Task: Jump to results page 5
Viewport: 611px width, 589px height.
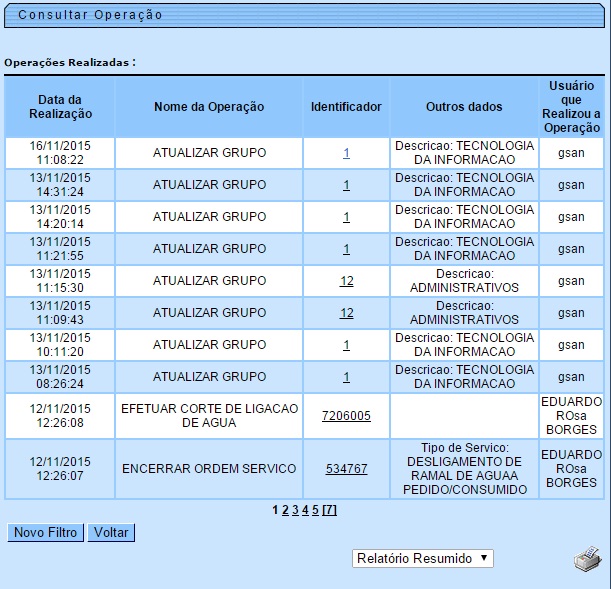Action: [315, 510]
